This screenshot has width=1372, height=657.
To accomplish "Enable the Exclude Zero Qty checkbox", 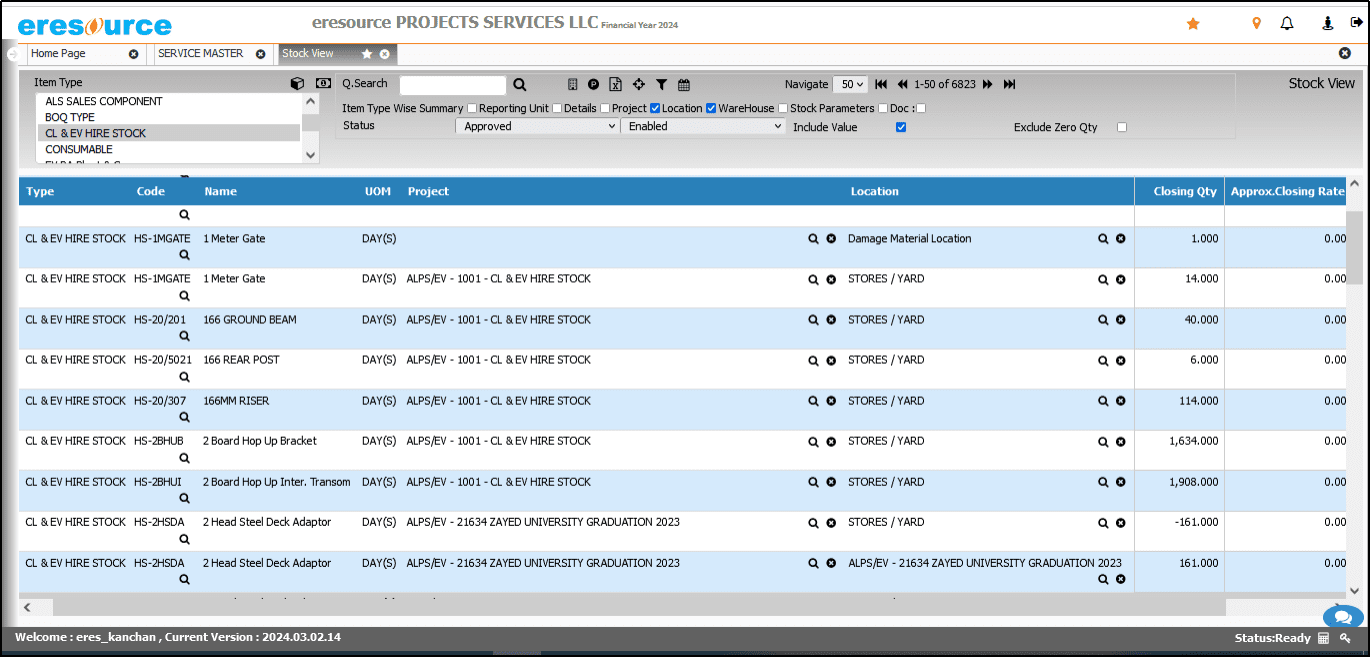I will coord(1121,127).
